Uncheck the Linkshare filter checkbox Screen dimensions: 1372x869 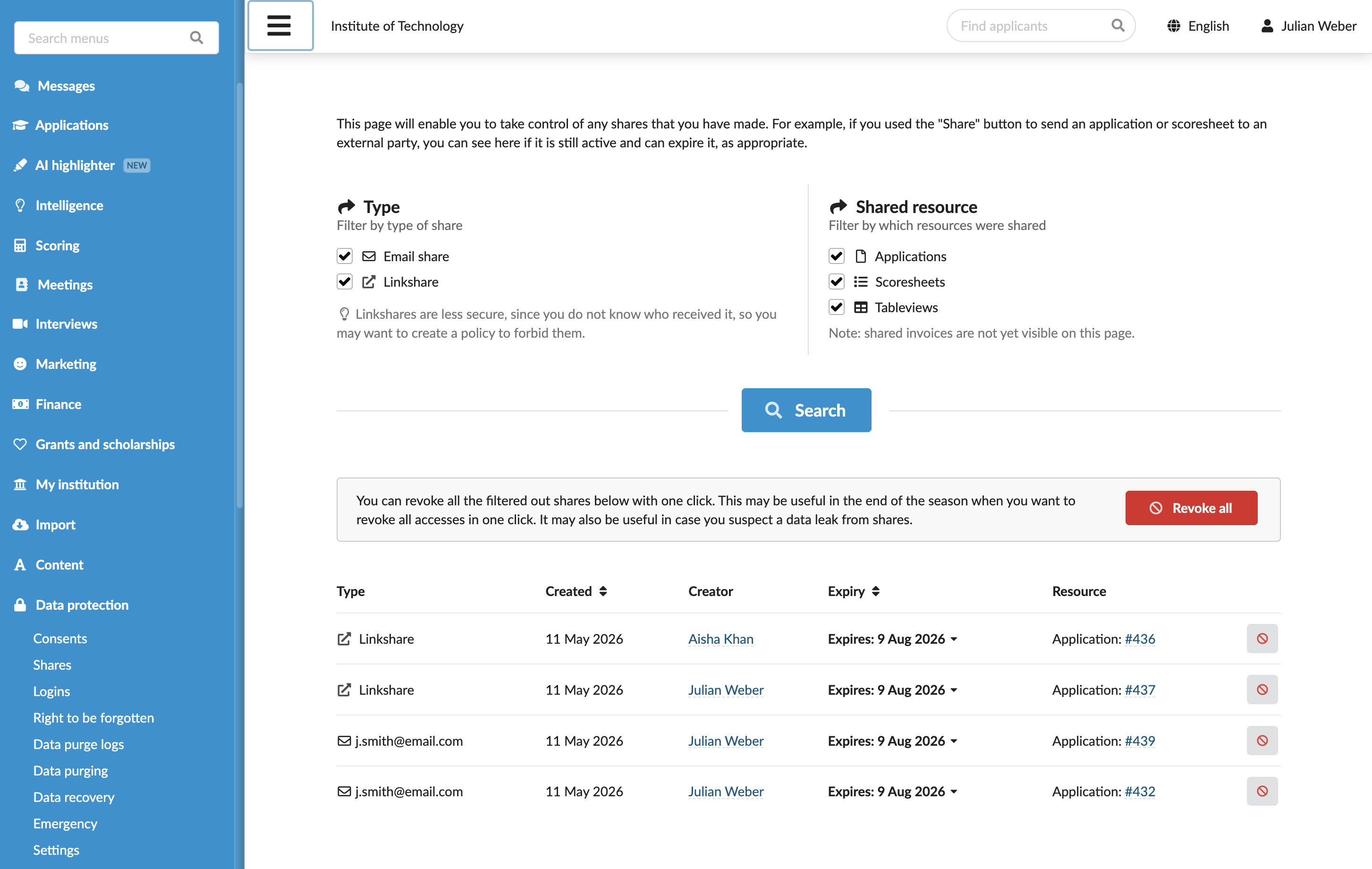click(x=345, y=282)
